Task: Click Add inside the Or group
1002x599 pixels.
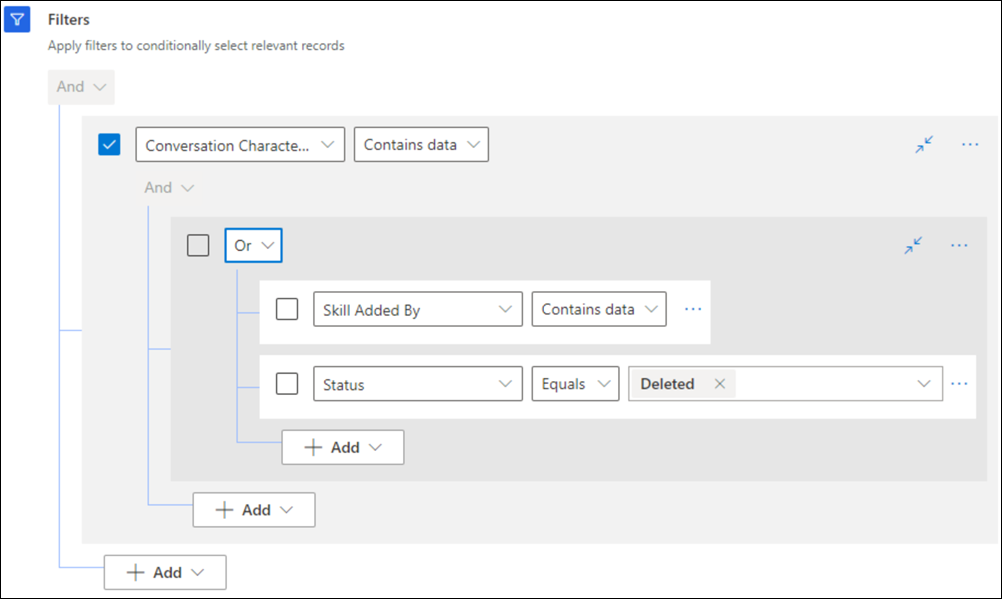Action: point(342,447)
